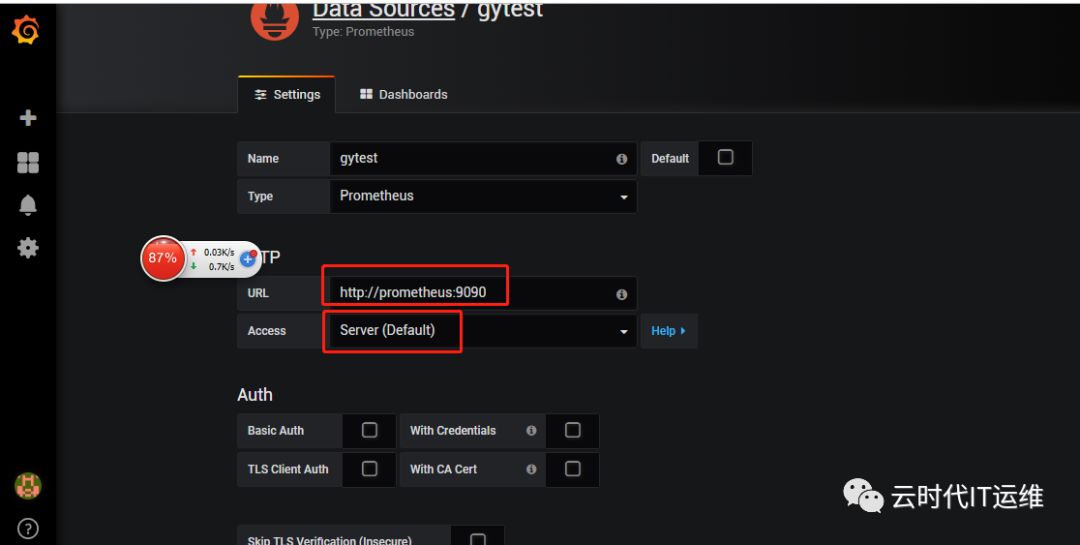Image resolution: width=1080 pixels, height=545 pixels.
Task: Click the URL field label
Action: 258,293
